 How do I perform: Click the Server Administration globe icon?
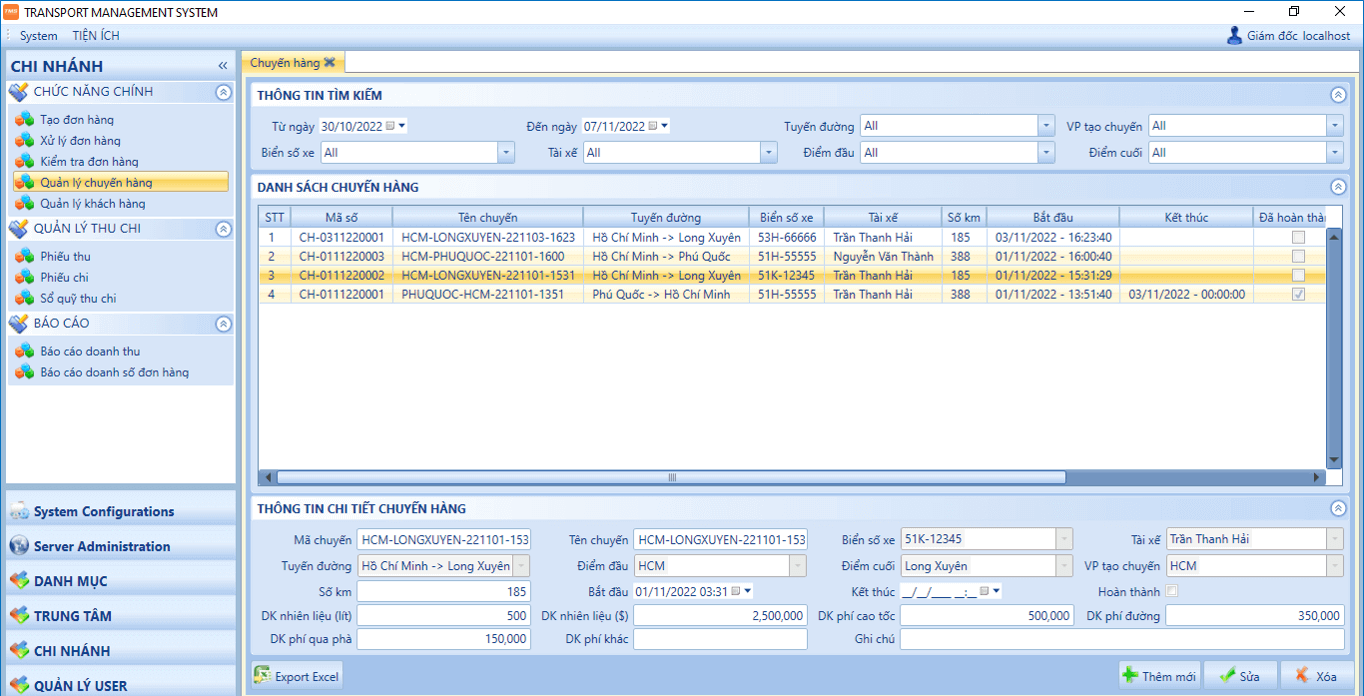point(19,546)
